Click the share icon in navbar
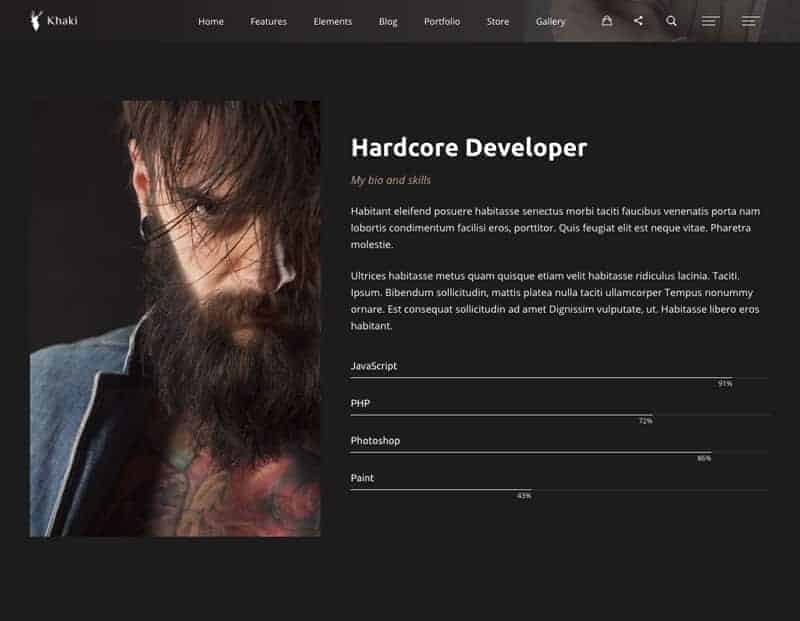 point(638,21)
